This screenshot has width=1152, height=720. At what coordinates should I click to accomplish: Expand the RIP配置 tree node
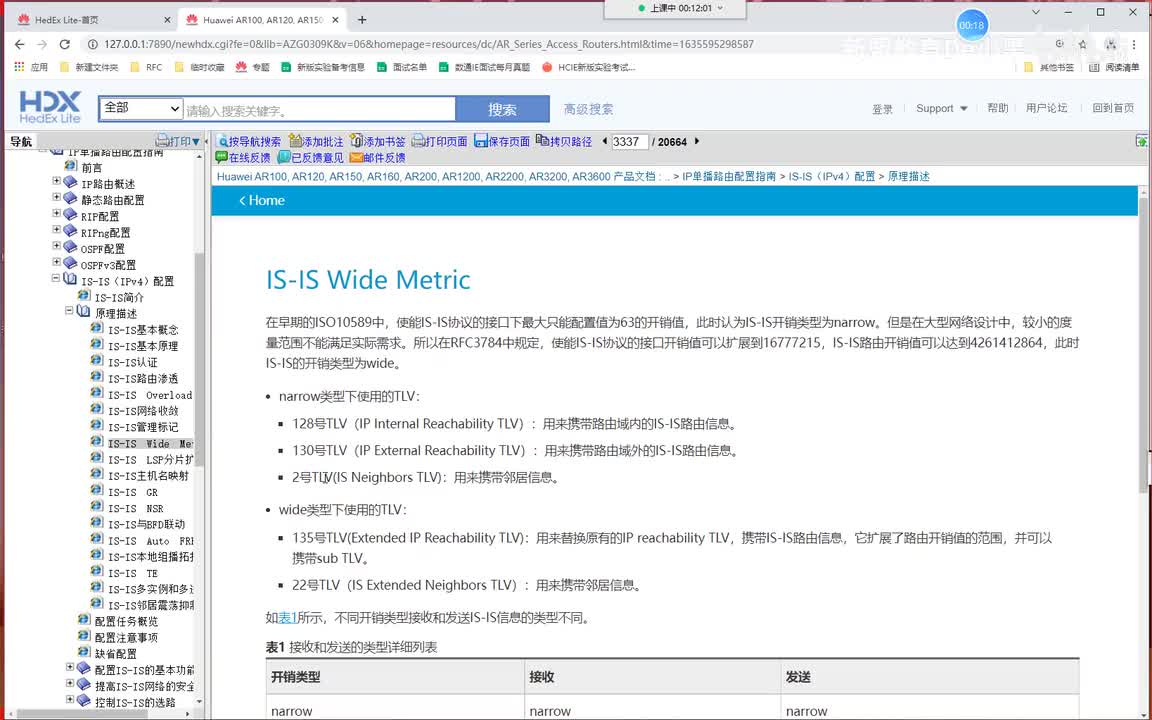click(57, 213)
